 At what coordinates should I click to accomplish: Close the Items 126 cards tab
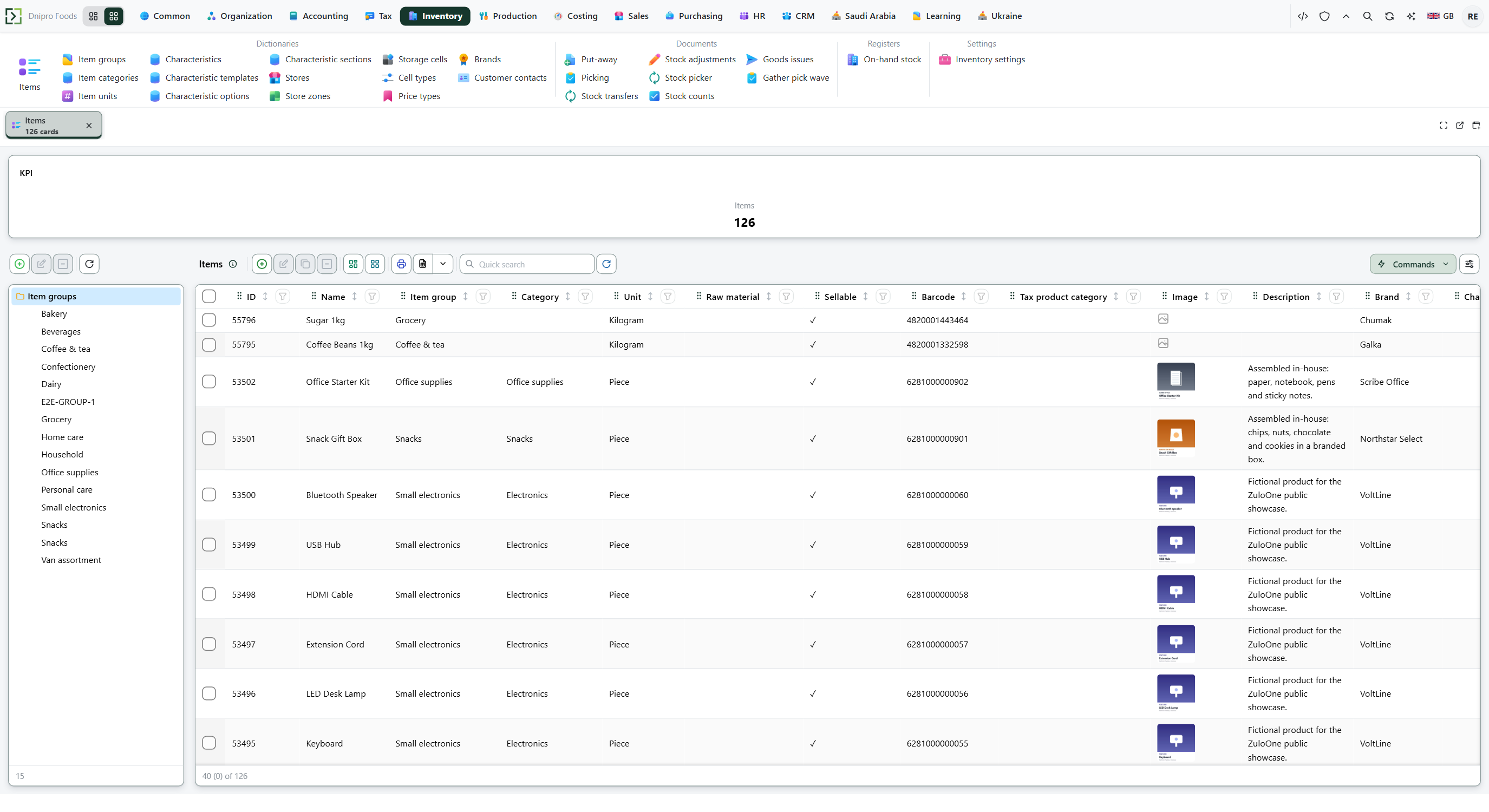89,126
